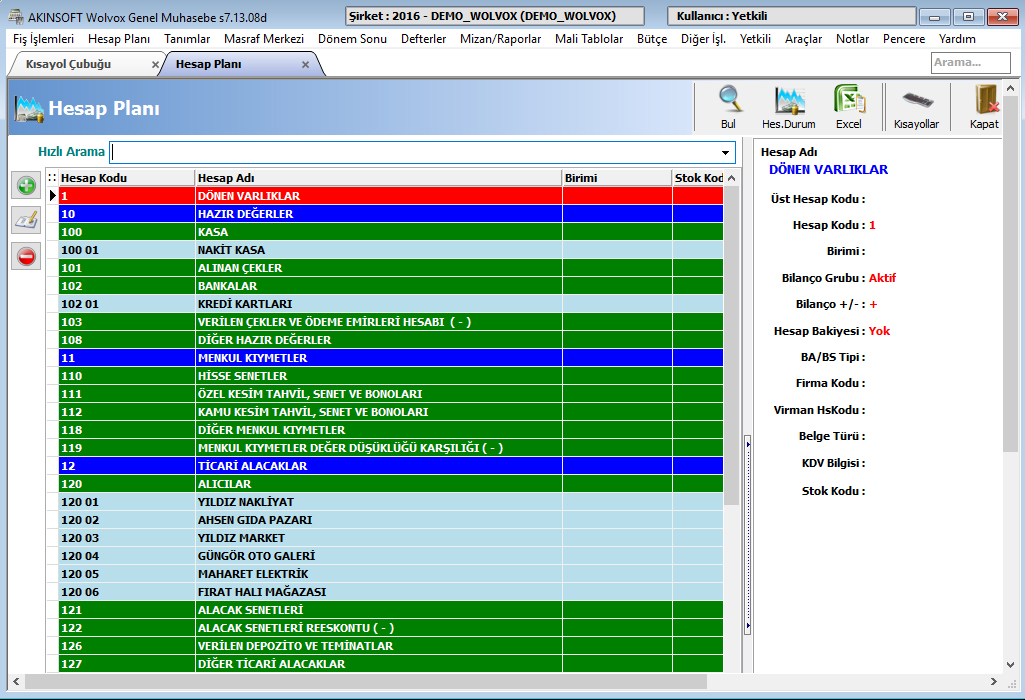Select the YILDIZ NAKLİYAT row
The width and height of the screenshot is (1025, 700).
click(x=391, y=502)
